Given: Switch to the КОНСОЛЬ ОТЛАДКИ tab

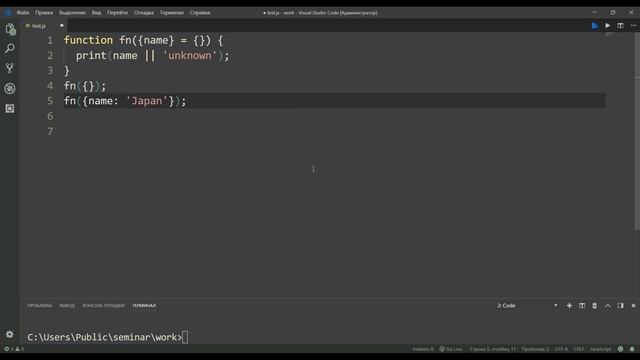Looking at the screenshot, I should tap(103, 306).
